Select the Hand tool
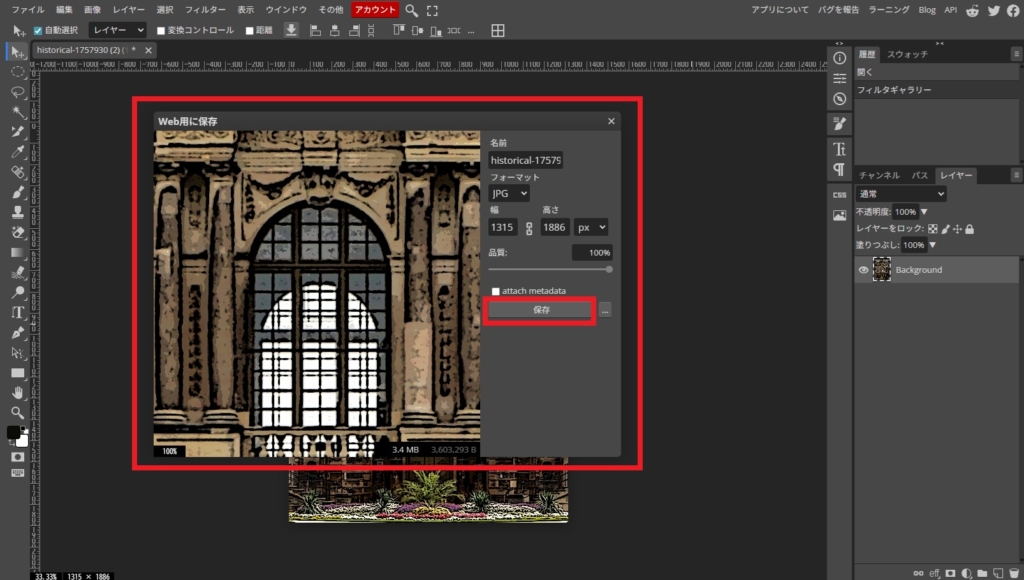Image resolution: width=1024 pixels, height=580 pixels. point(17,392)
